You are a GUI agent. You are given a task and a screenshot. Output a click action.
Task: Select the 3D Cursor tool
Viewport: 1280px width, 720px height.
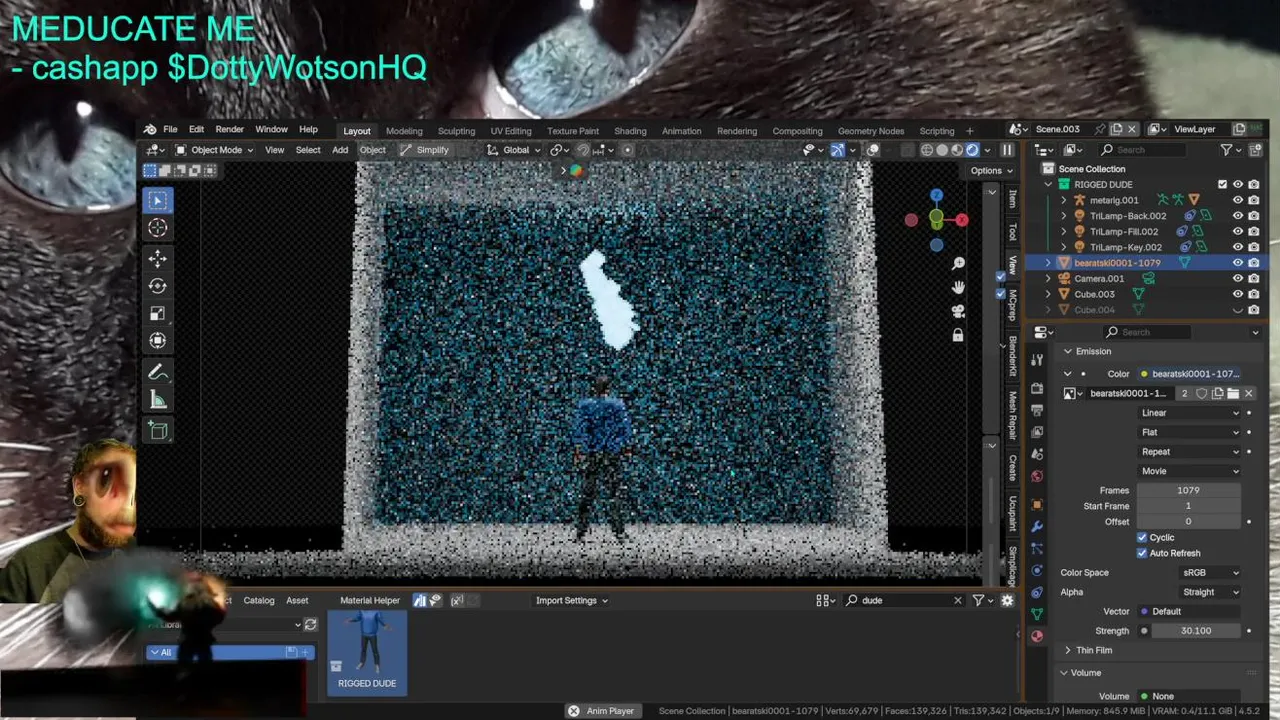point(158,228)
